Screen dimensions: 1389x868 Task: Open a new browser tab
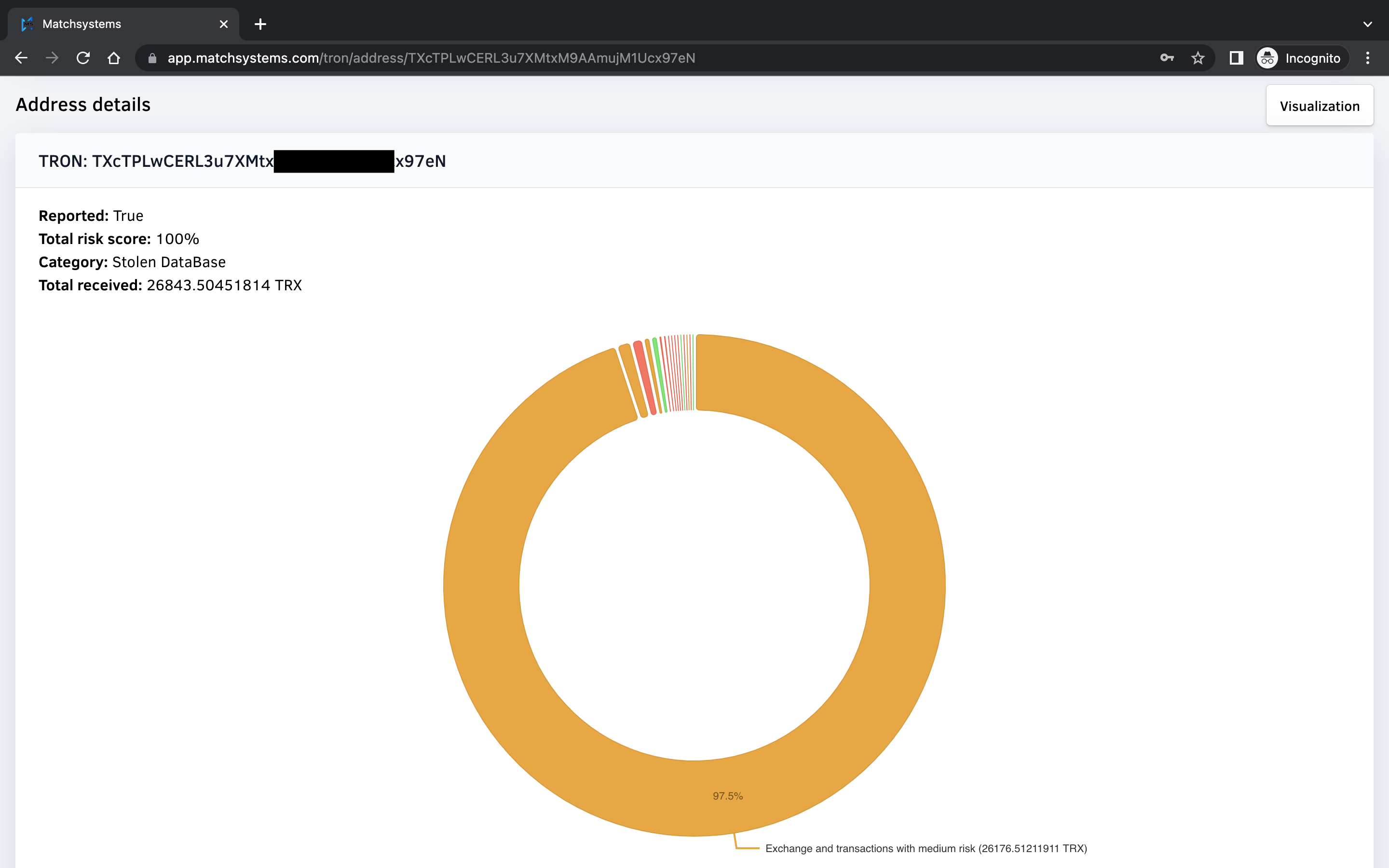pos(260,24)
